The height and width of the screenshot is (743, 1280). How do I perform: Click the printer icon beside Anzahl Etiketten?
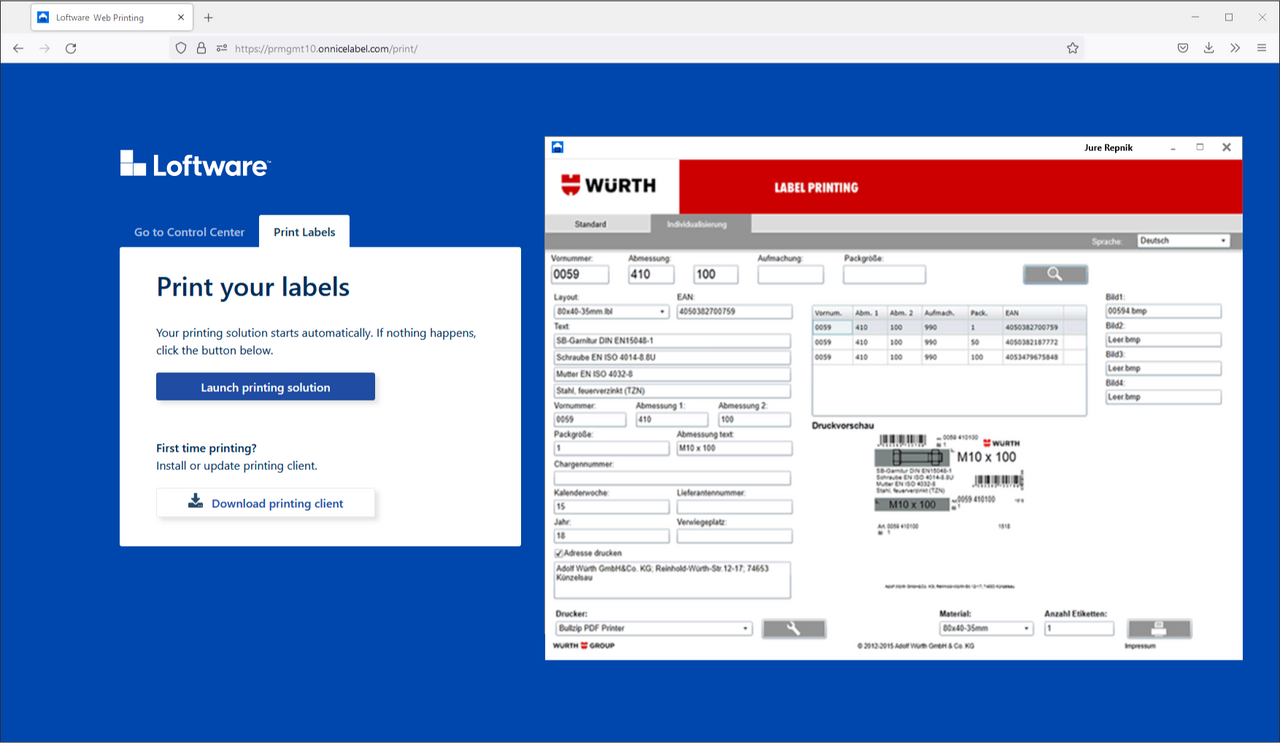pos(1159,628)
